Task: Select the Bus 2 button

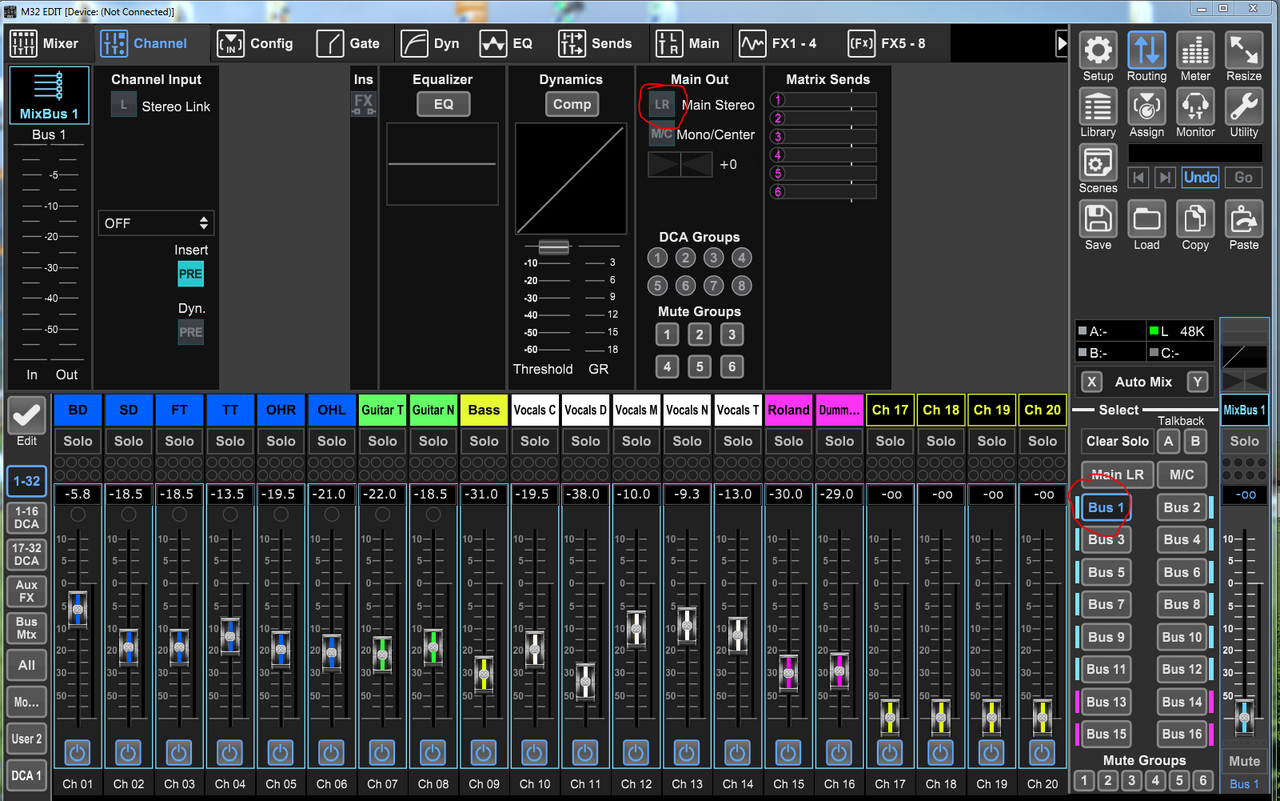Action: pyautogui.click(x=1182, y=508)
